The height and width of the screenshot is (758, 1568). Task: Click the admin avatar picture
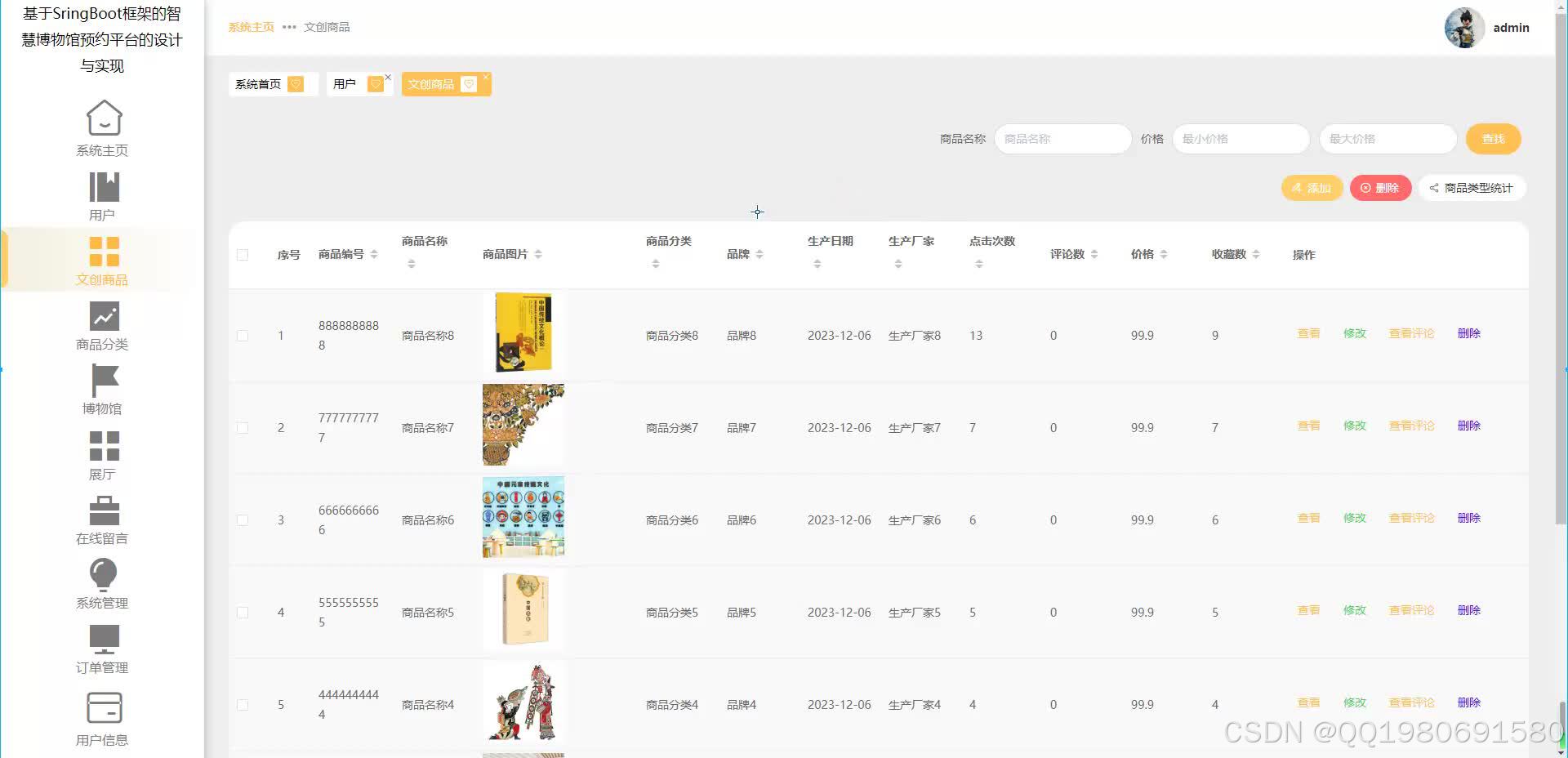[x=1464, y=28]
